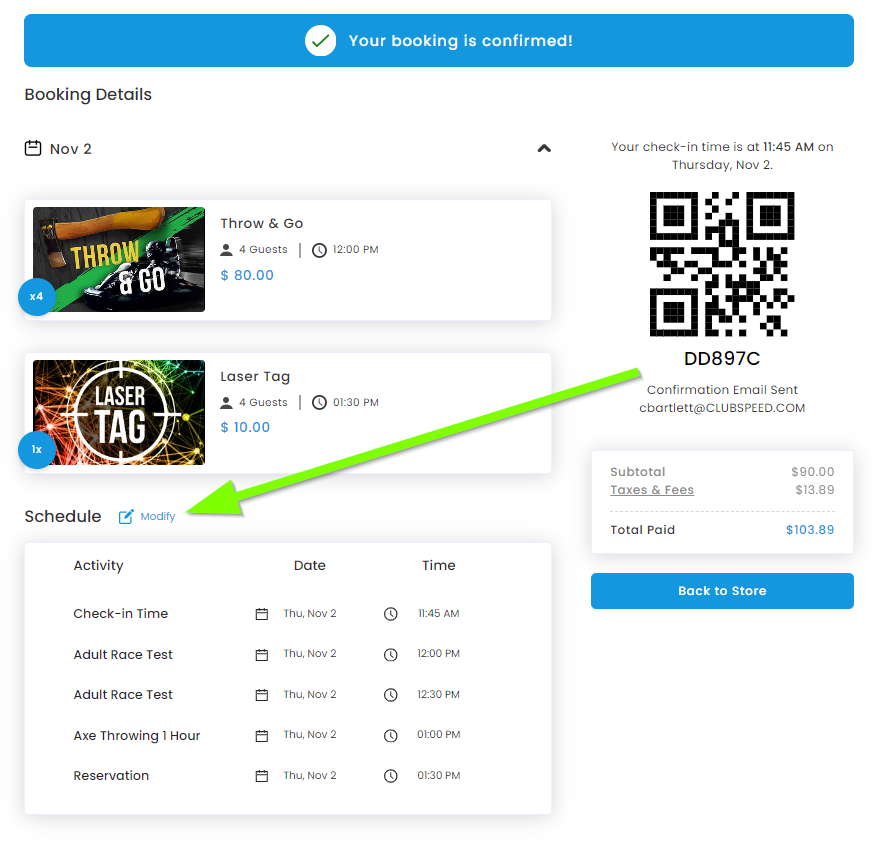The image size is (884, 843).
Task: Click the guests icon in Throw & Go
Action: [226, 249]
